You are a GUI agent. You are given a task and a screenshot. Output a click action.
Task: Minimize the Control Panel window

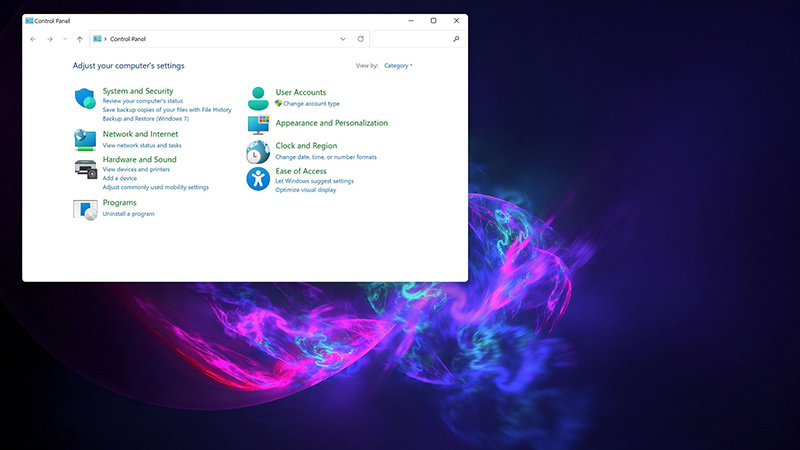411,21
